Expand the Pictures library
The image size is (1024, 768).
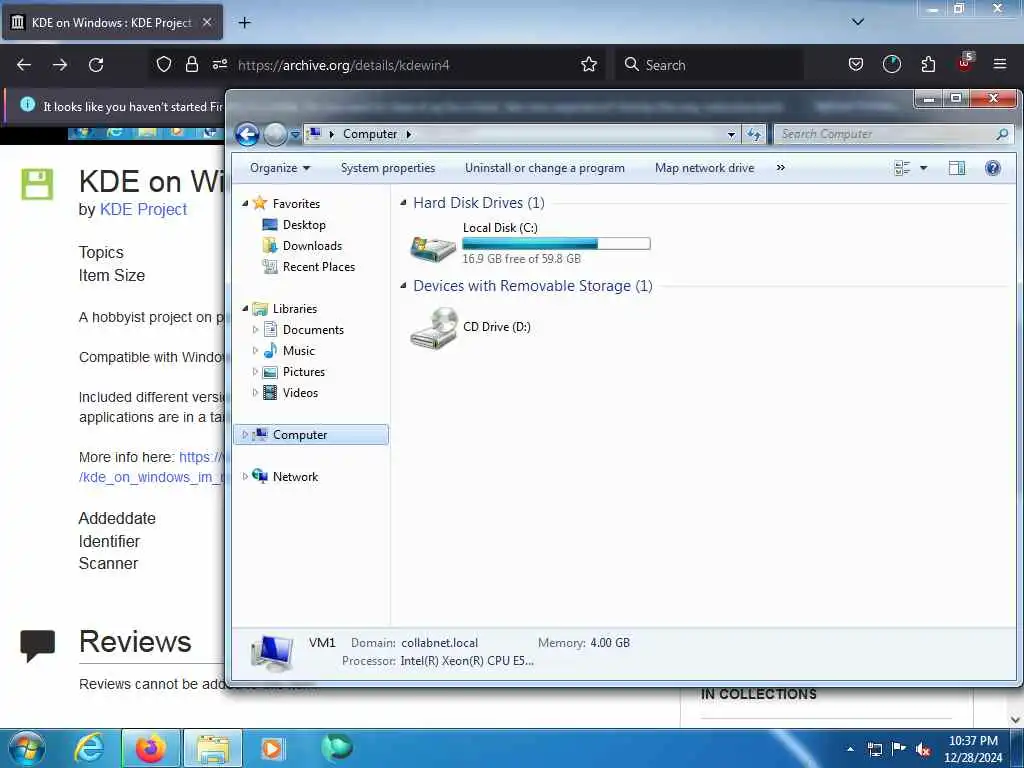click(255, 372)
